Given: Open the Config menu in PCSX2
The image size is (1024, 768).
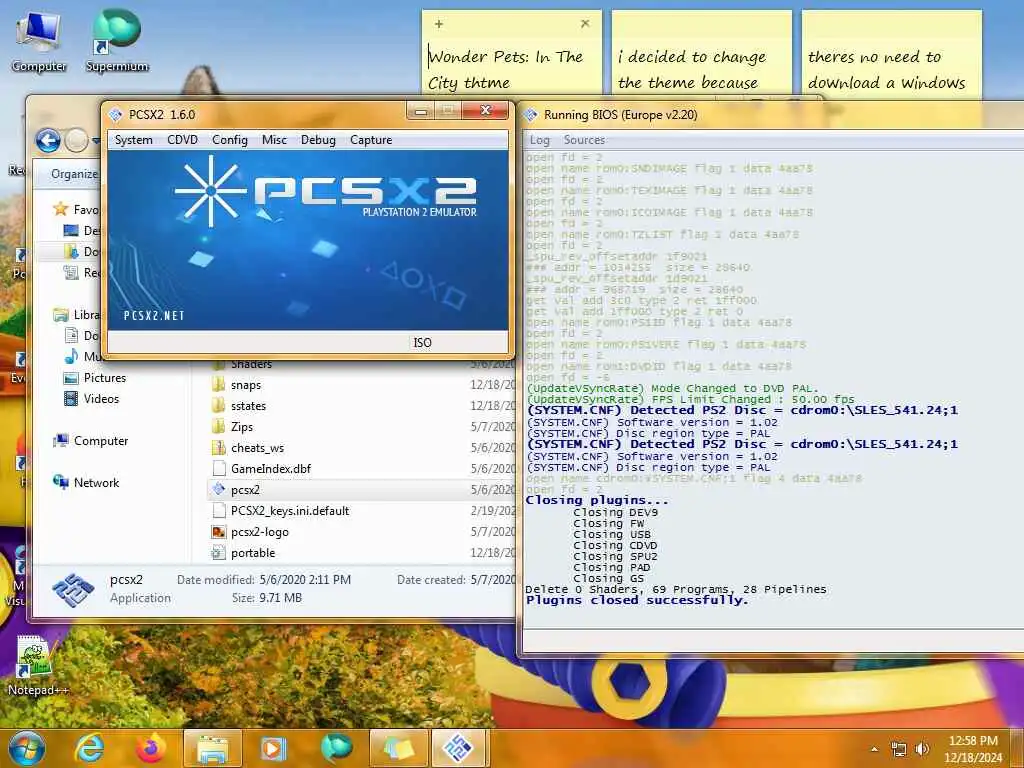Looking at the screenshot, I should 230,140.
